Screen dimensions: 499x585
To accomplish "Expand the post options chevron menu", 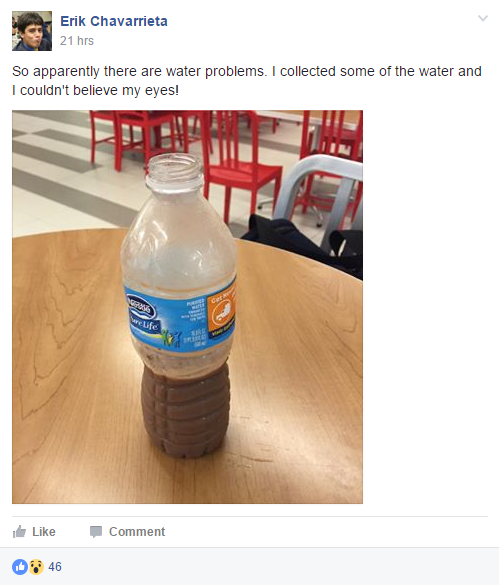I will (483, 18).
